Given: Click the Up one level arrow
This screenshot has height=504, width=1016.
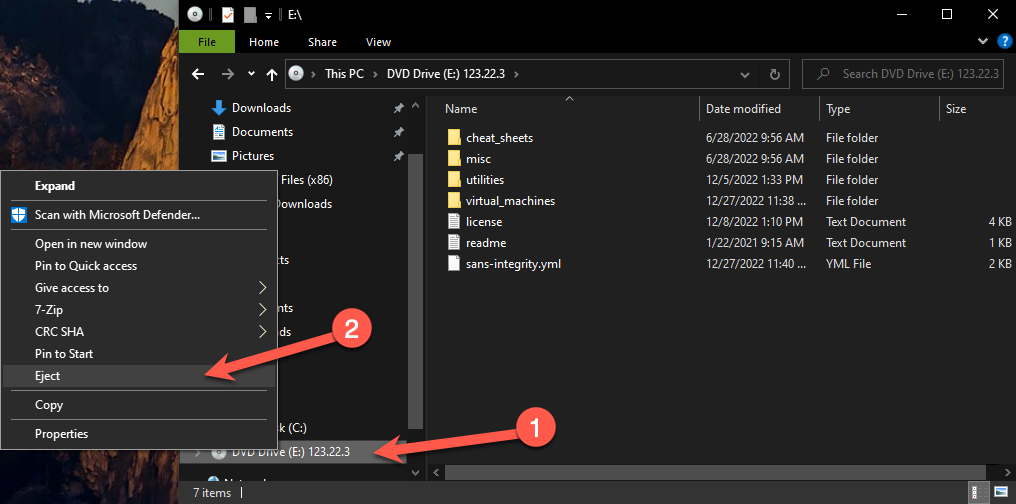Looking at the screenshot, I should pos(273,75).
